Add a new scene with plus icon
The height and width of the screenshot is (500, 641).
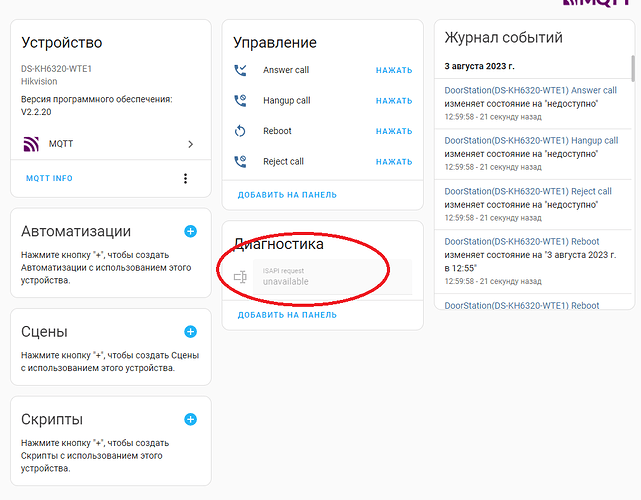(x=191, y=332)
